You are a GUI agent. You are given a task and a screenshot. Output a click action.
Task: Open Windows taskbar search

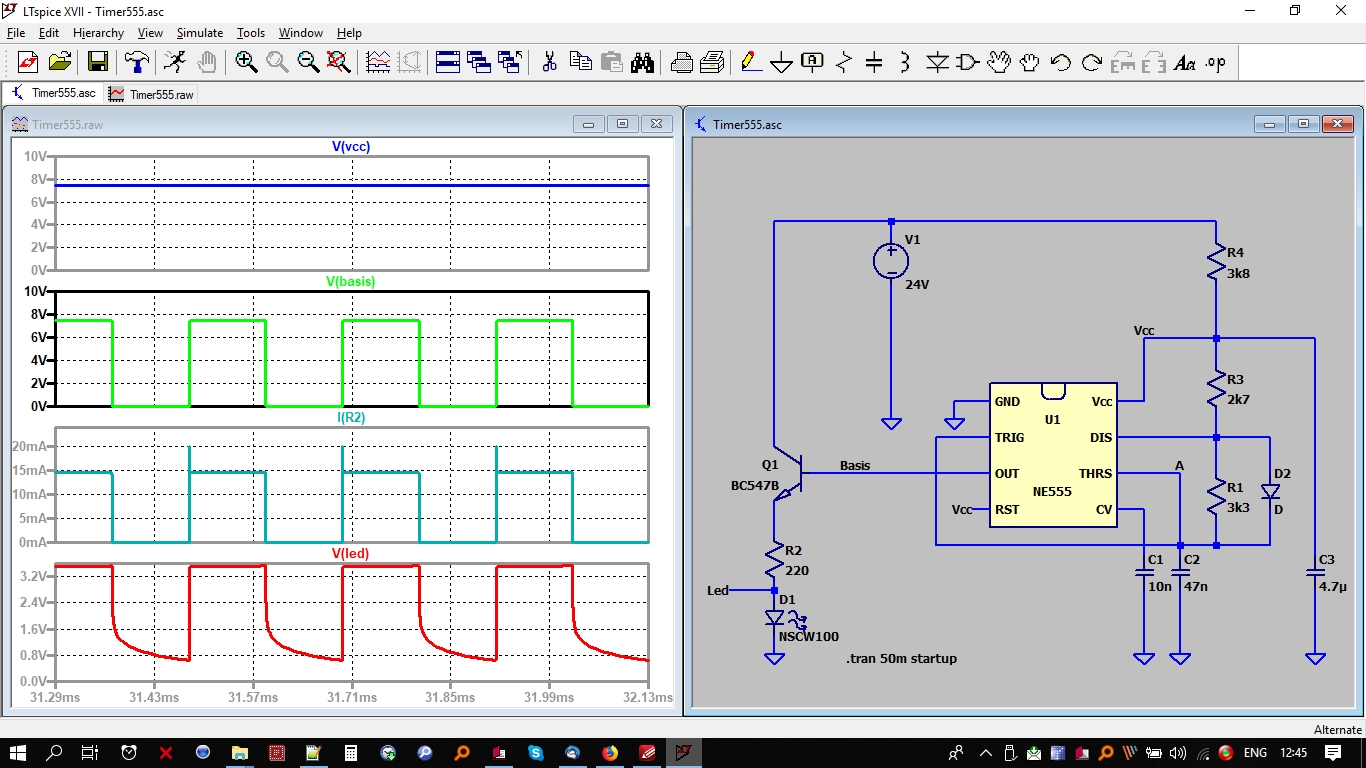pos(55,752)
